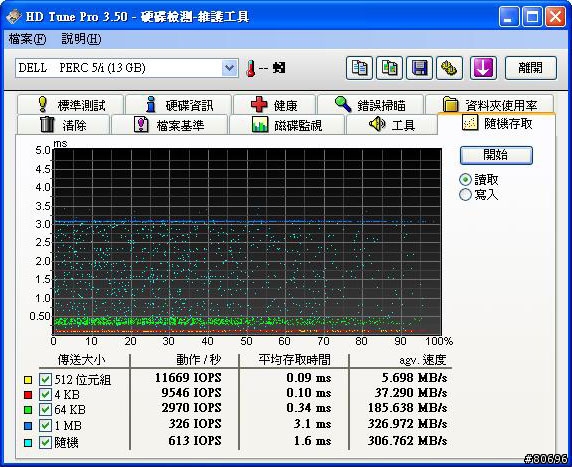The image size is (572, 467).
Task: Select the 寫入 radio button
Action: coord(465,194)
